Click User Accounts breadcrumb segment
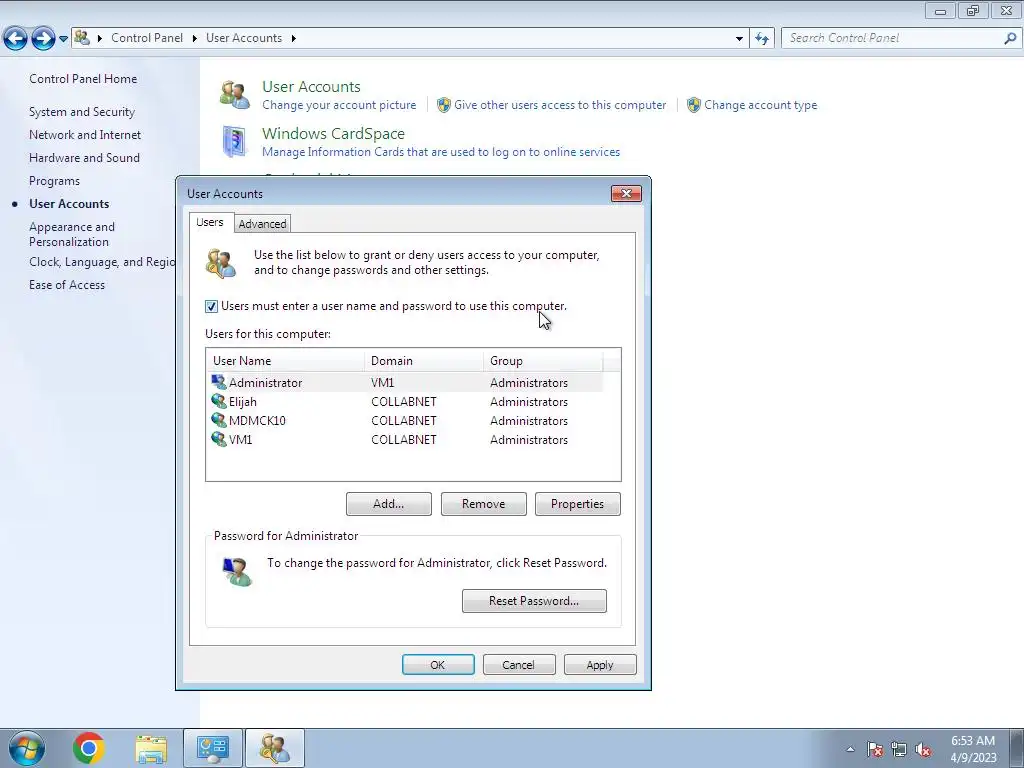1024x768 pixels. click(244, 38)
